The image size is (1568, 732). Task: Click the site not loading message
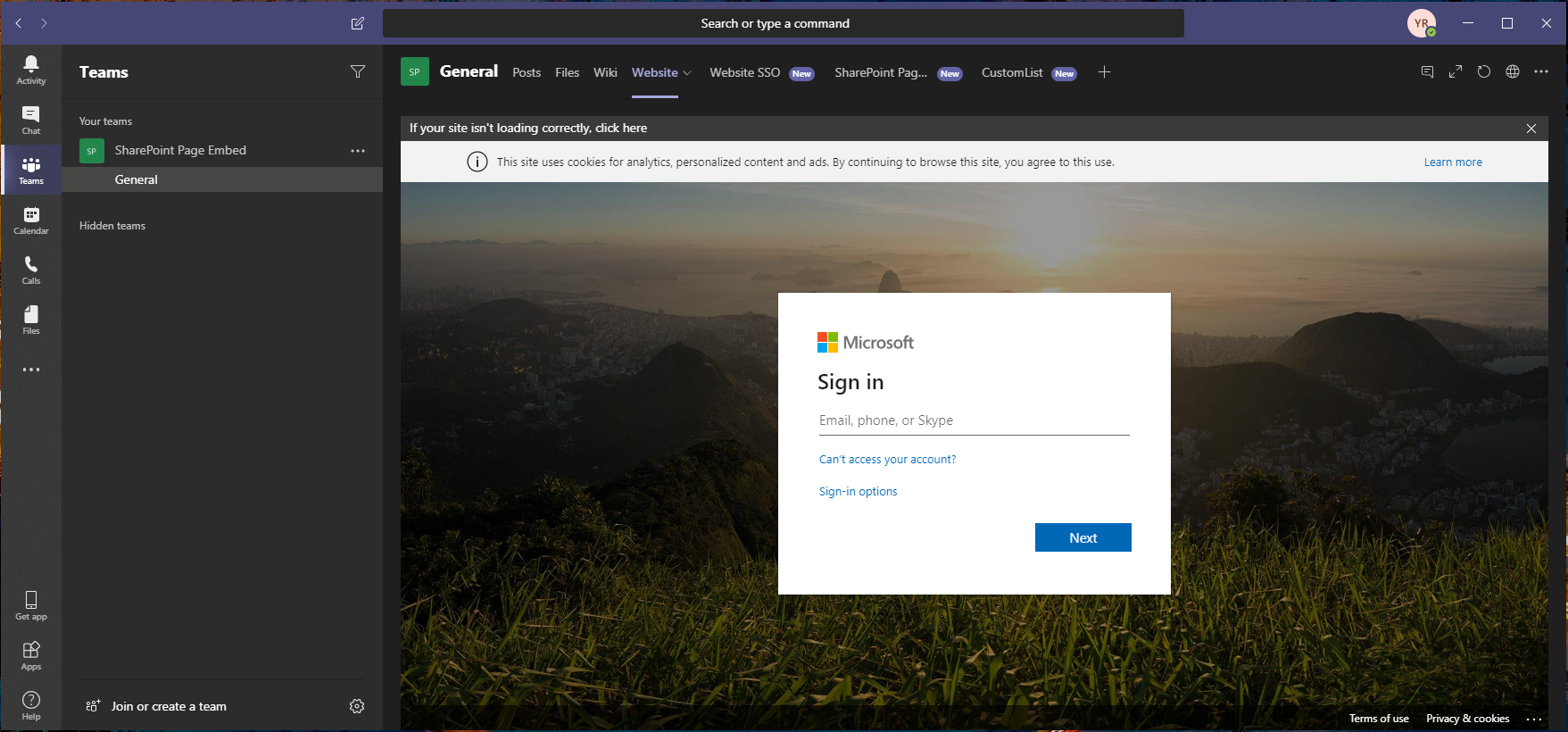[528, 129]
